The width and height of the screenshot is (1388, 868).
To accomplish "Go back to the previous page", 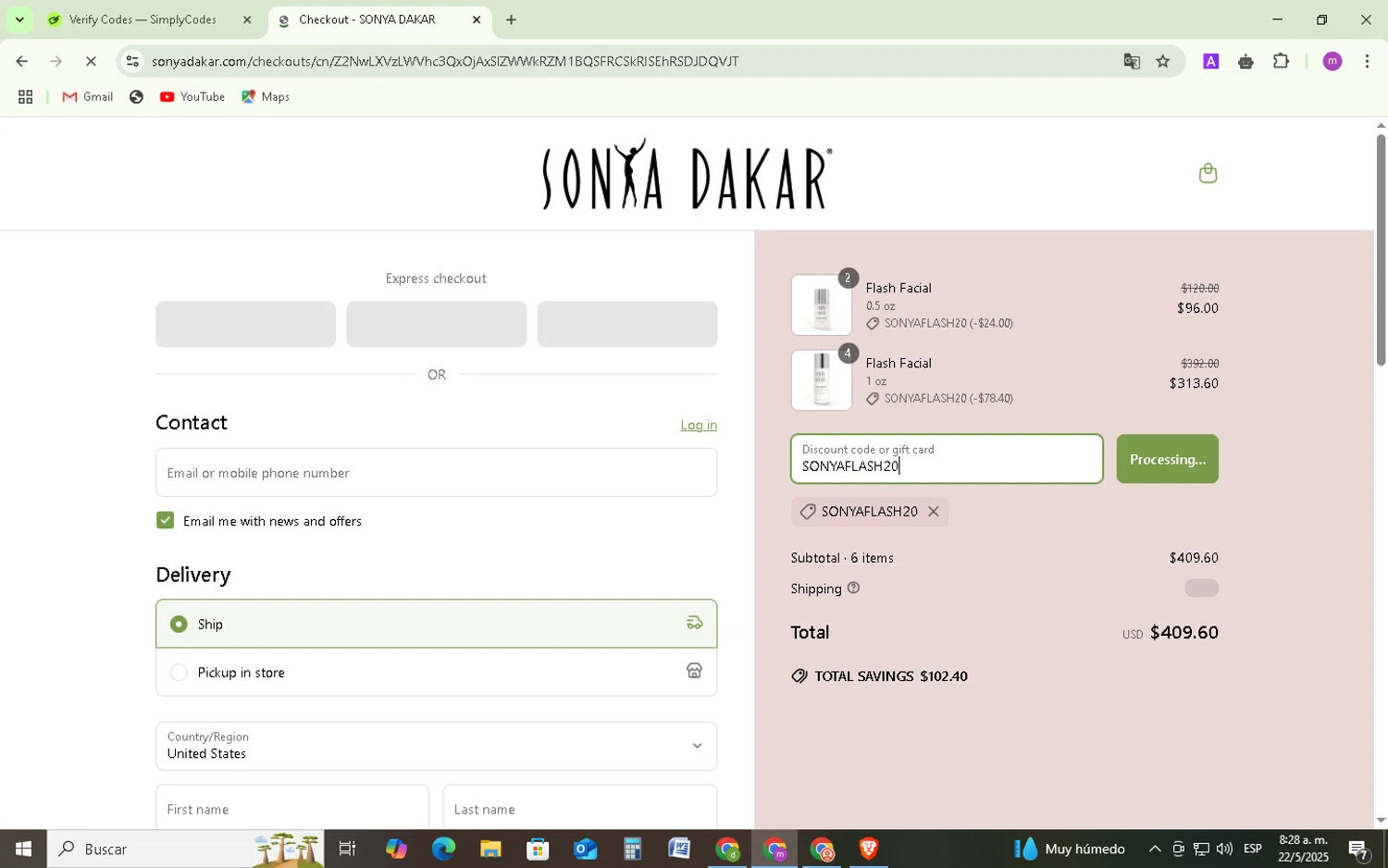I will pos(21,61).
